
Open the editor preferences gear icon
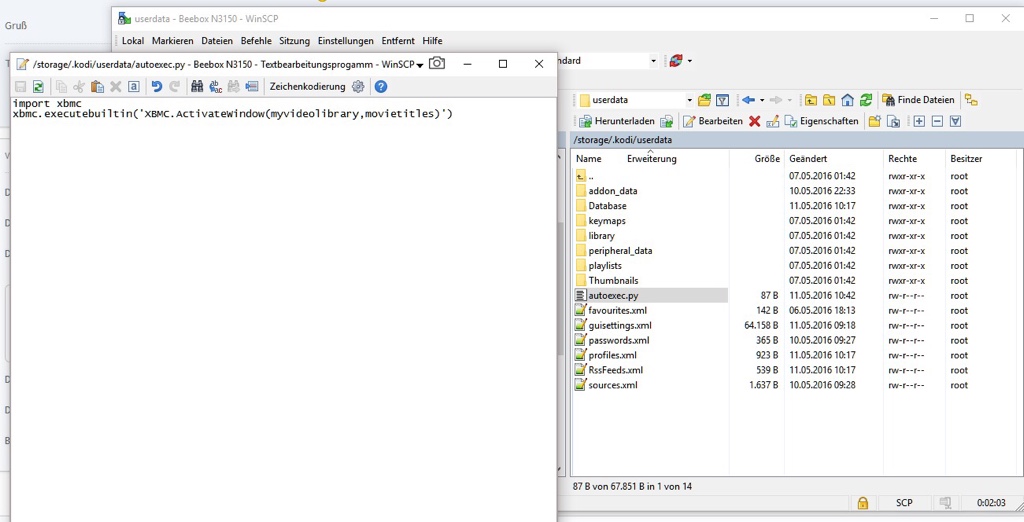pos(358,86)
